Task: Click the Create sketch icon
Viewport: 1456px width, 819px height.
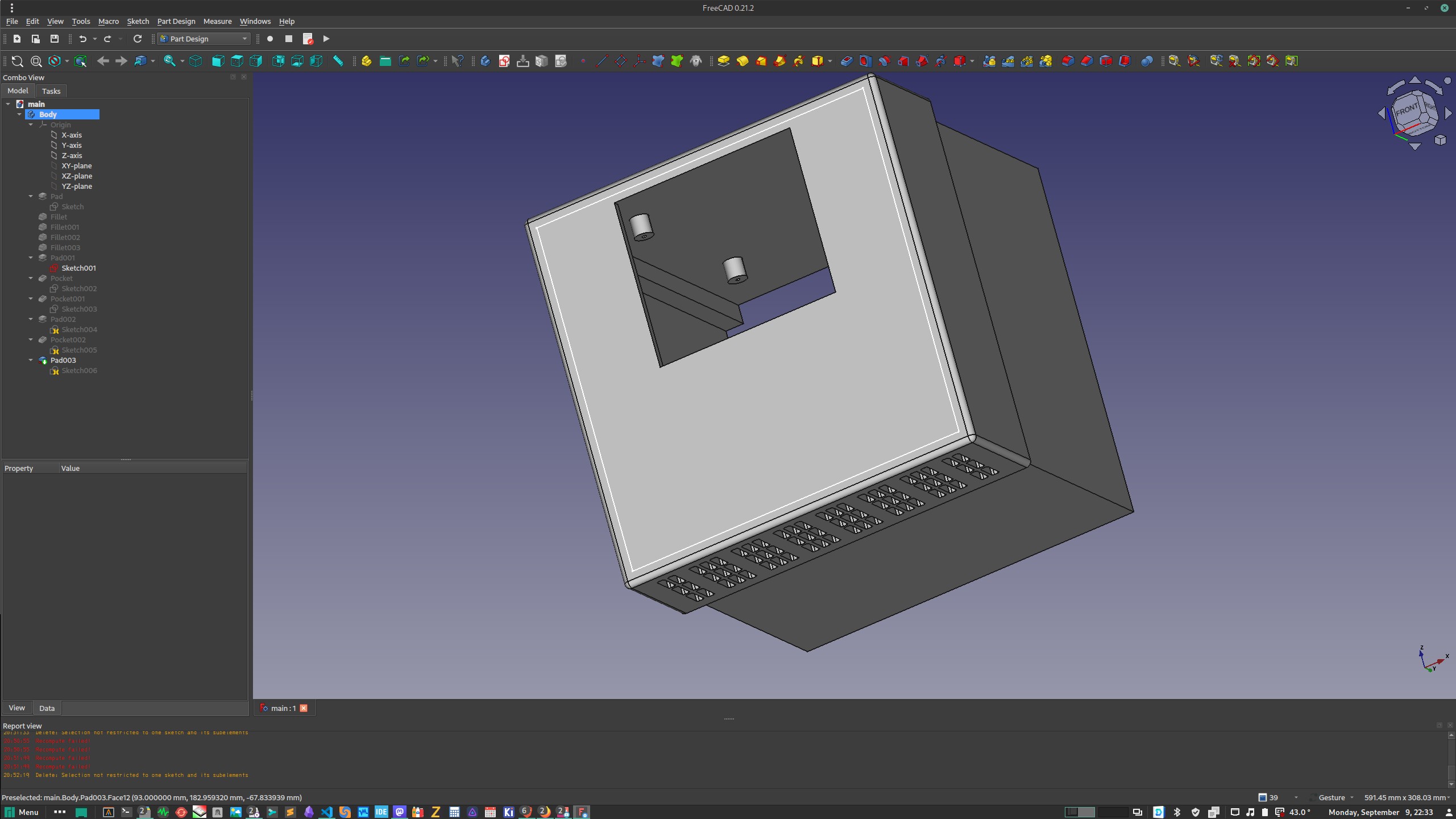Action: [504, 61]
